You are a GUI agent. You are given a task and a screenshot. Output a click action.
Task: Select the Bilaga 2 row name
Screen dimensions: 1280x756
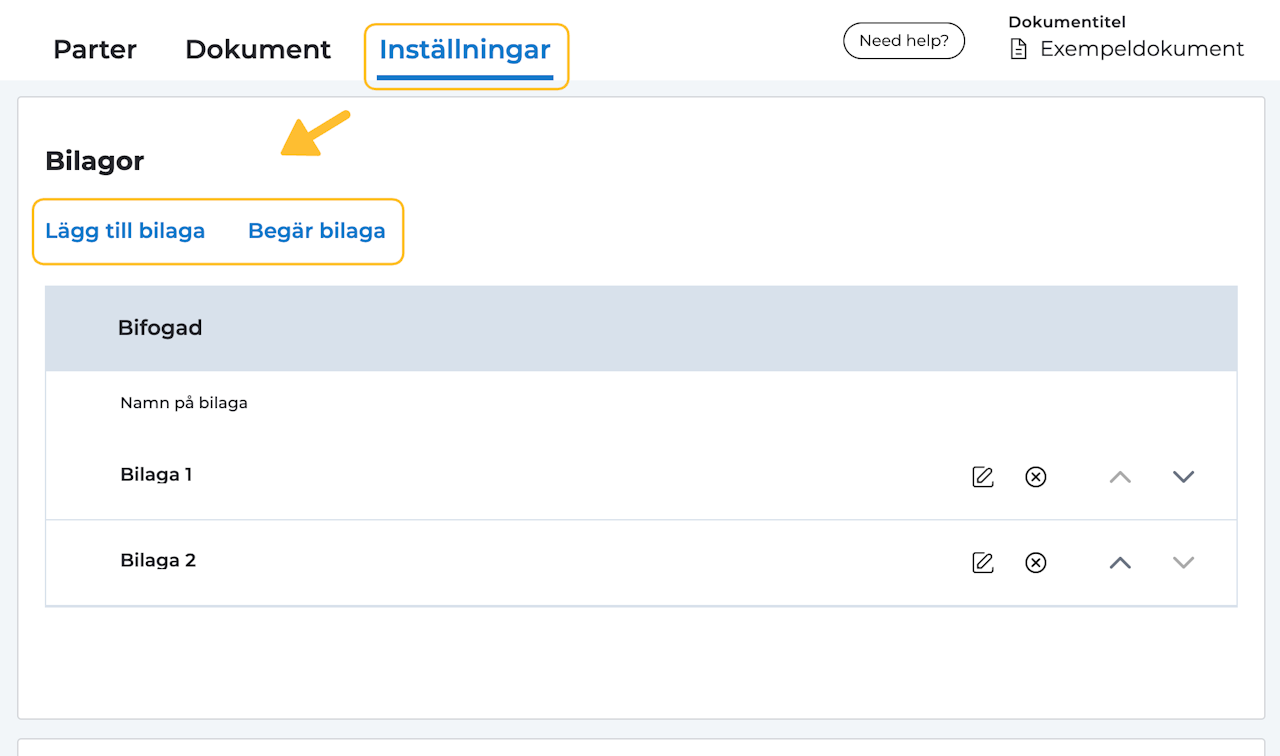tap(158, 561)
